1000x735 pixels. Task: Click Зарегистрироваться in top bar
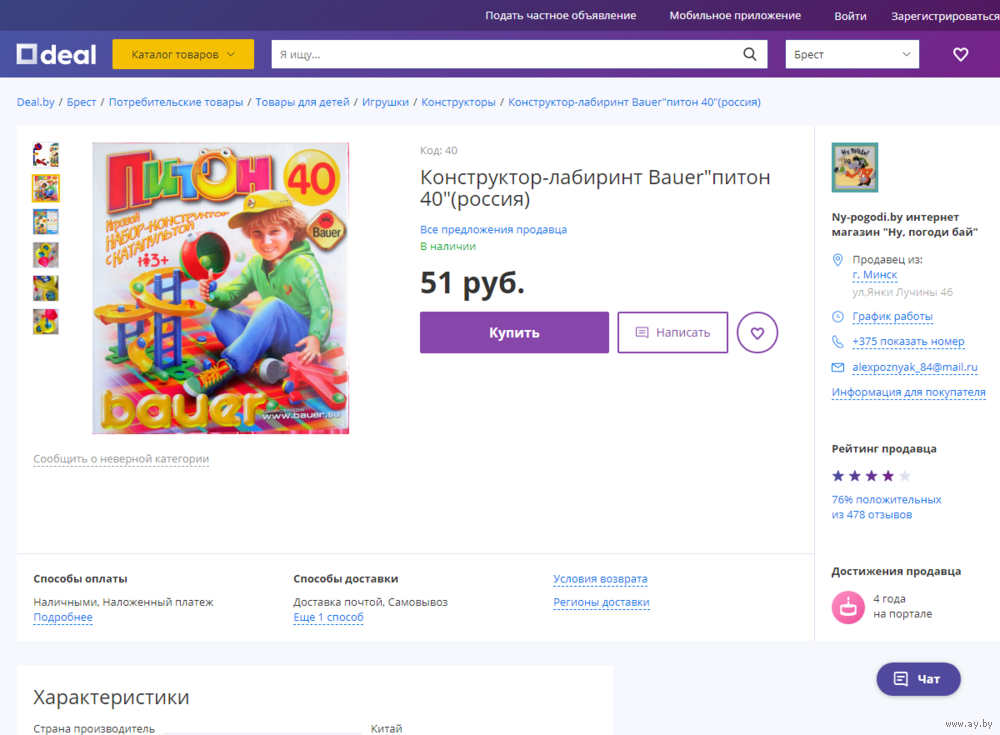[945, 16]
